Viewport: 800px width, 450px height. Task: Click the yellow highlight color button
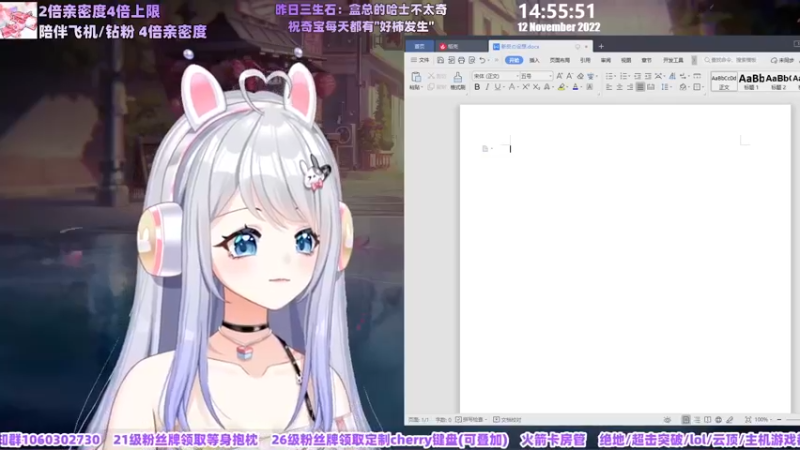(561, 87)
